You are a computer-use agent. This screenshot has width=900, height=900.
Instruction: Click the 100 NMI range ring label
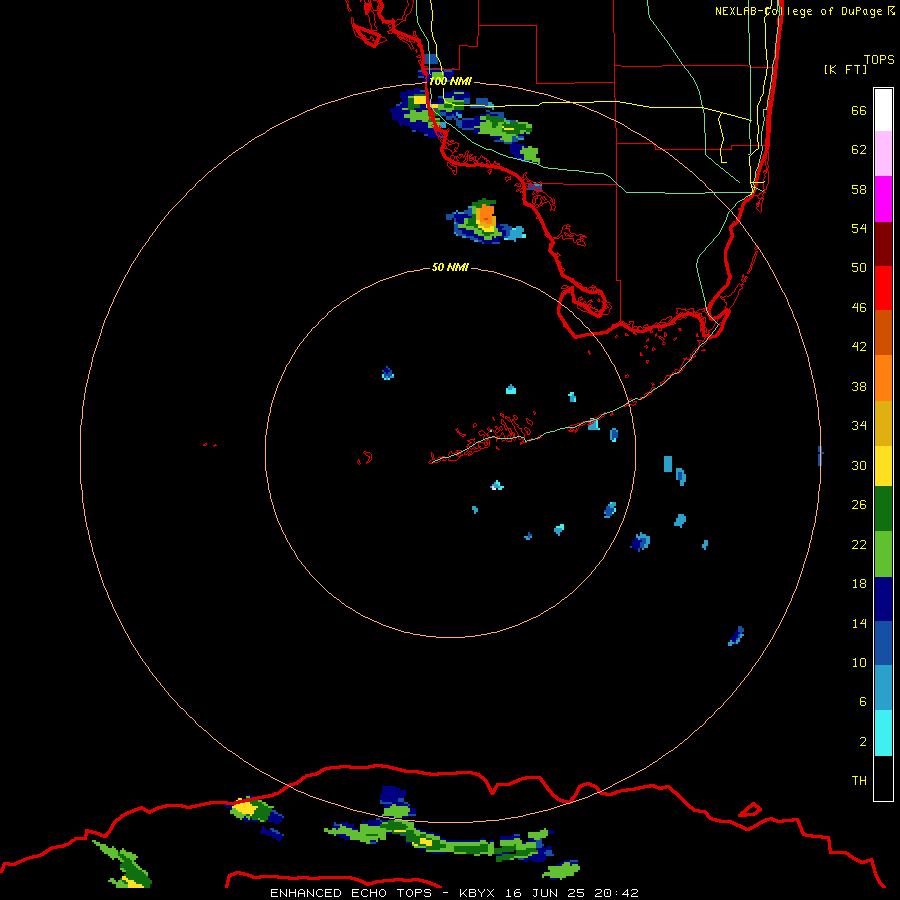pos(450,81)
